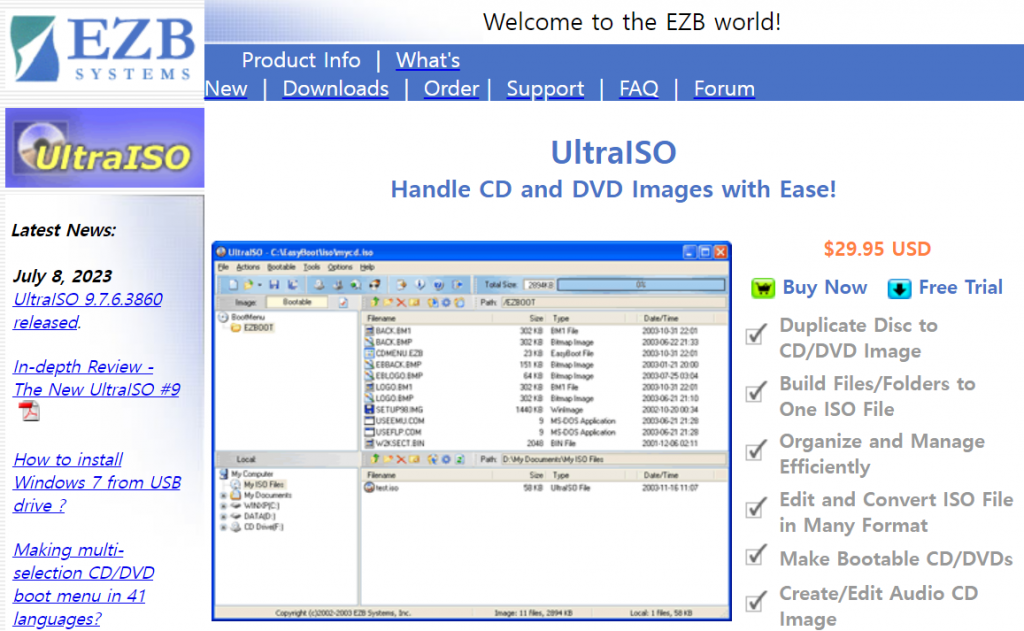Click the Bootable image type label field

pos(297,302)
